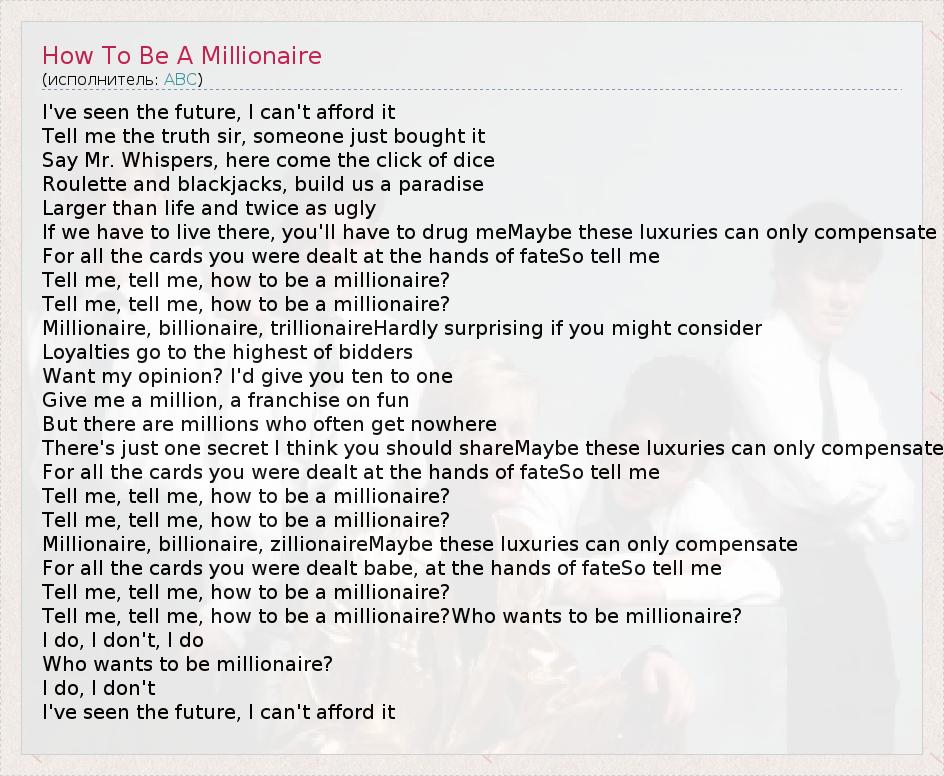This screenshot has width=944, height=776.
Task: Click "Loyalties go to the highest of bidders"
Action: (x=227, y=352)
